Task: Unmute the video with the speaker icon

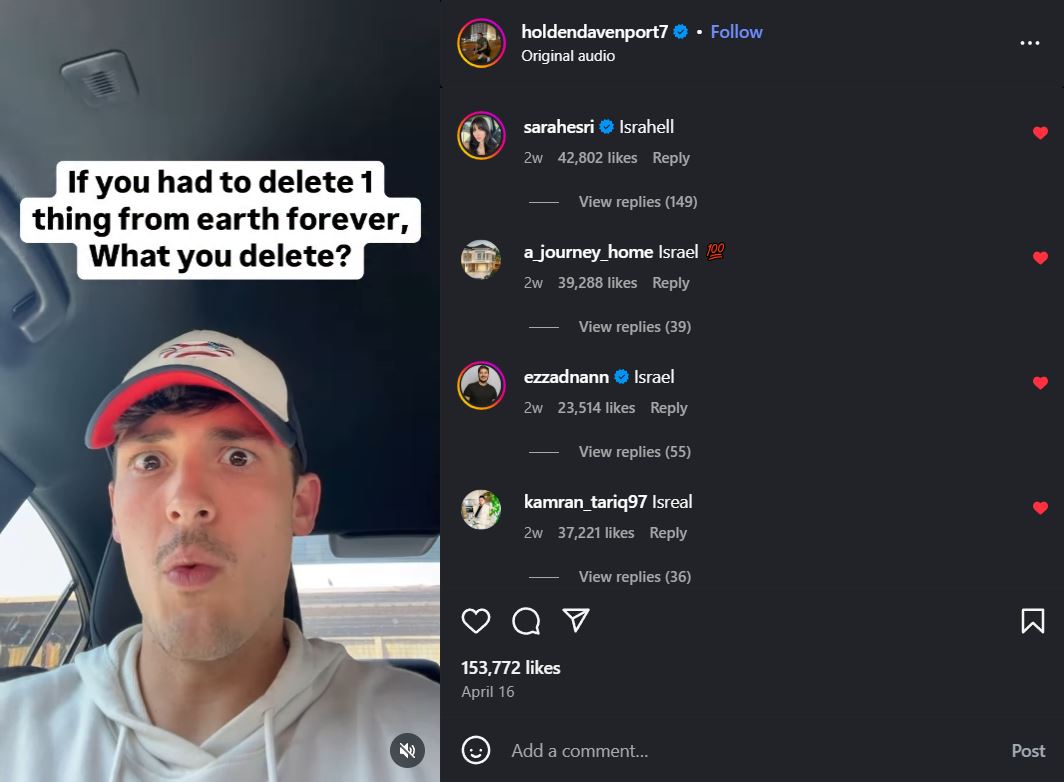Action: point(407,750)
